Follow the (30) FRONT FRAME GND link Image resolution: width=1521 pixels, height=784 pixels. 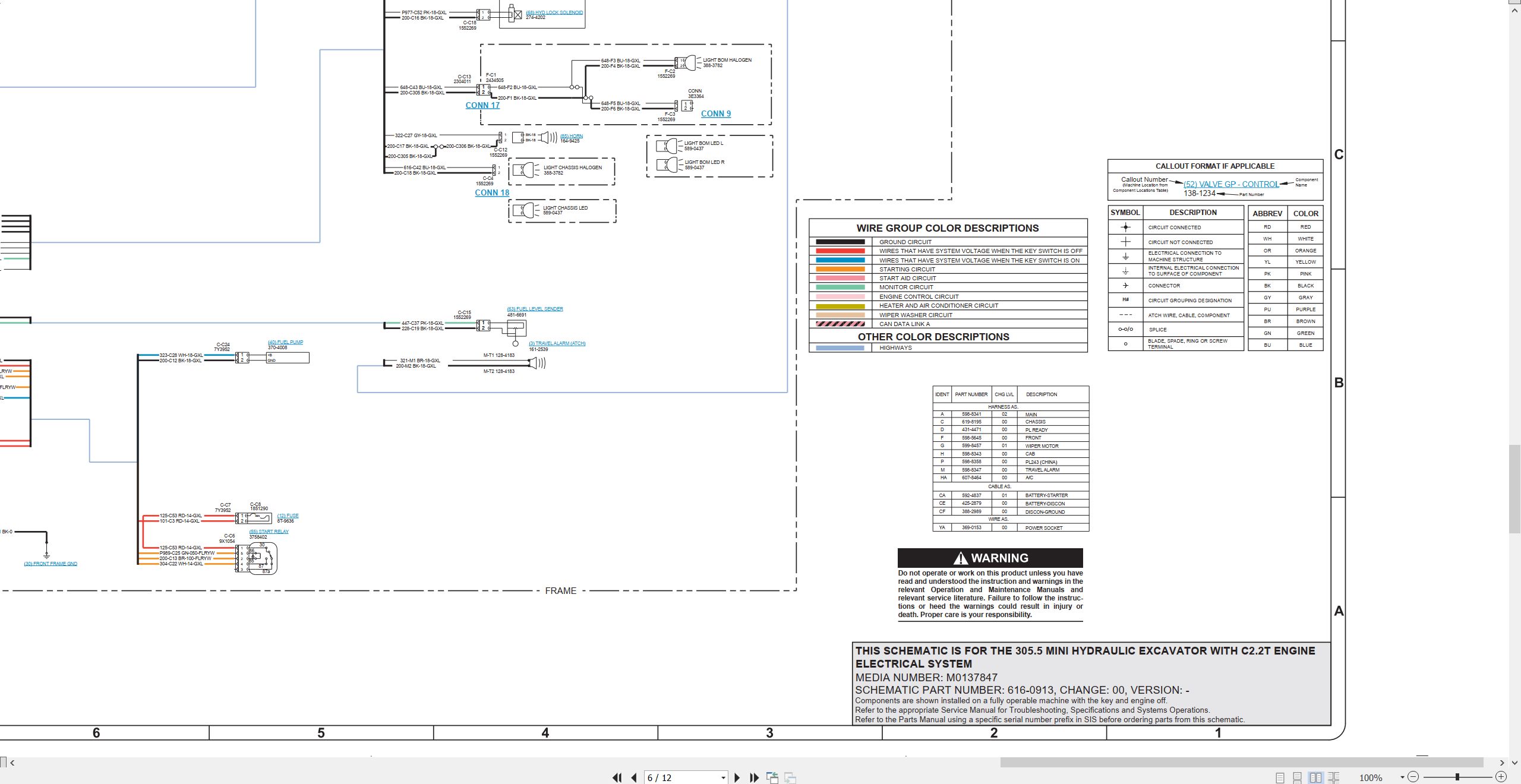(x=51, y=564)
